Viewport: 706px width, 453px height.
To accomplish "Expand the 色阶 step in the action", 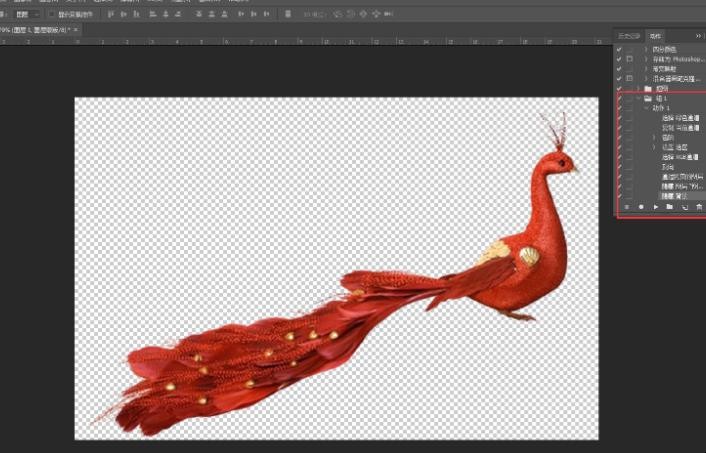I will coord(654,137).
